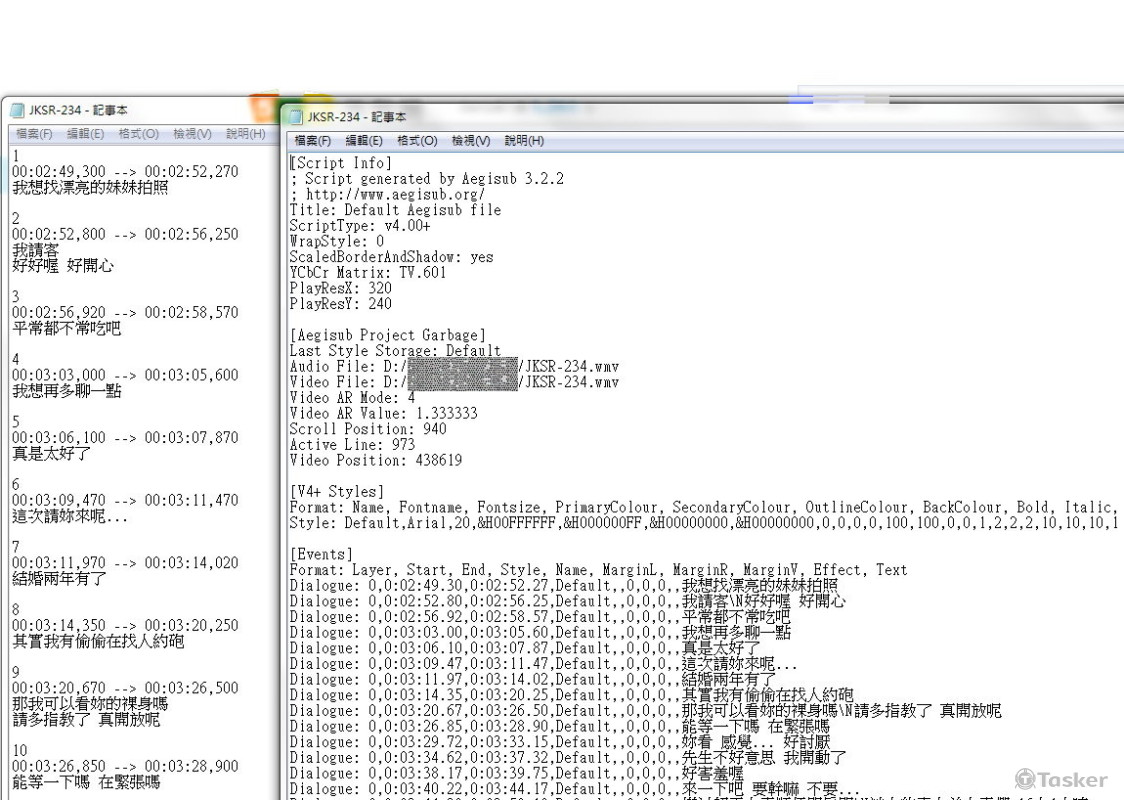Viewport: 1124px width, 800px height.
Task: Open the 檔案(F) menu in the background SRT Notepad window
Action: (x=34, y=134)
